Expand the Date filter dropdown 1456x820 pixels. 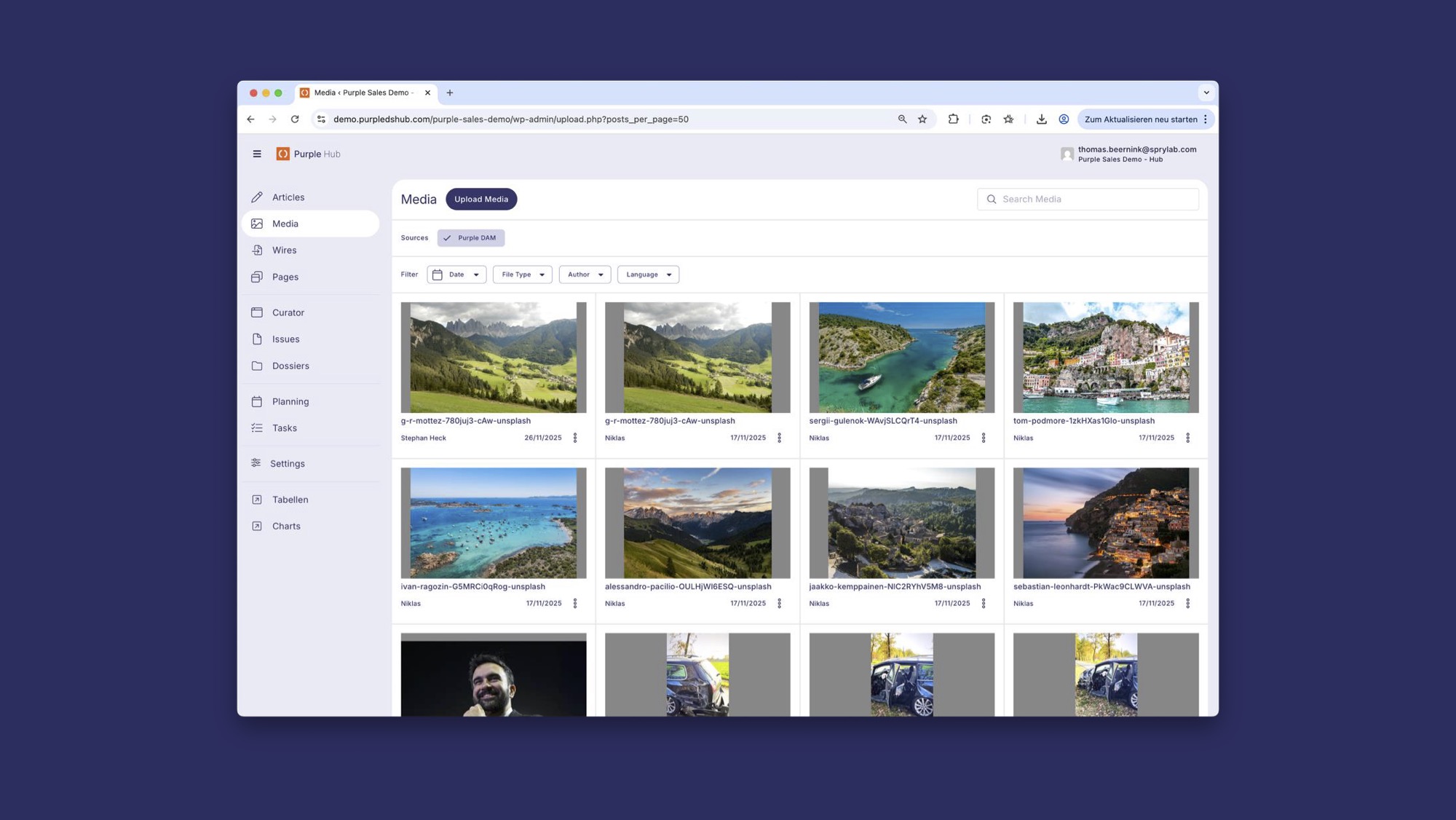(456, 275)
